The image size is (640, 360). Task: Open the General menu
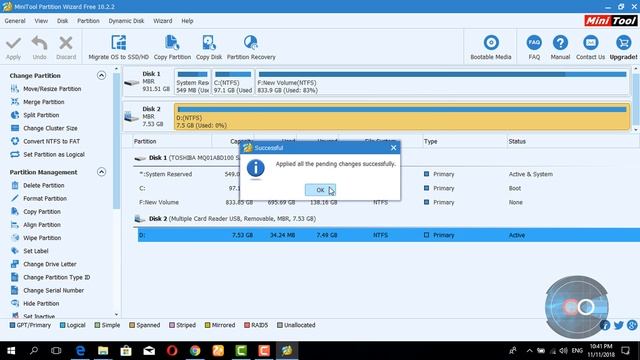(x=15, y=21)
